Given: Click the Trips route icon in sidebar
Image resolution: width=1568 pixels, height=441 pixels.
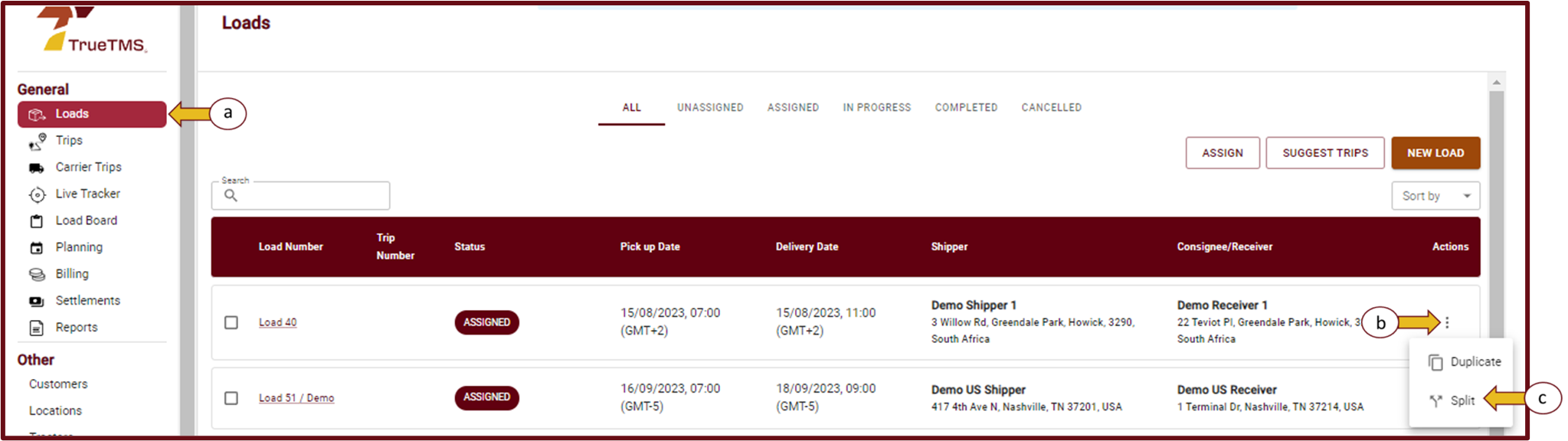Looking at the screenshot, I should click(37, 142).
